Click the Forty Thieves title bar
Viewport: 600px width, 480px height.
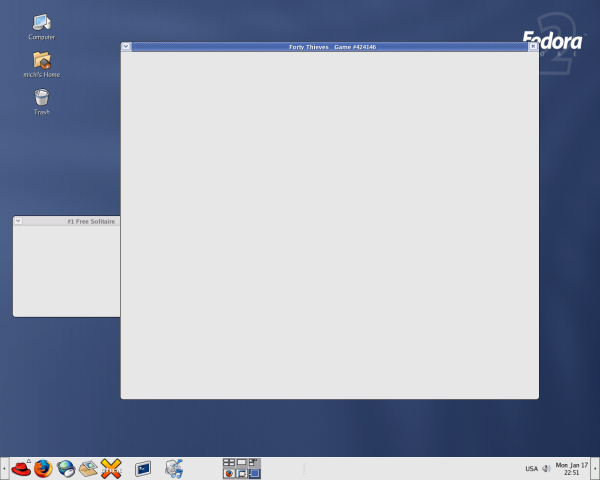click(x=330, y=46)
